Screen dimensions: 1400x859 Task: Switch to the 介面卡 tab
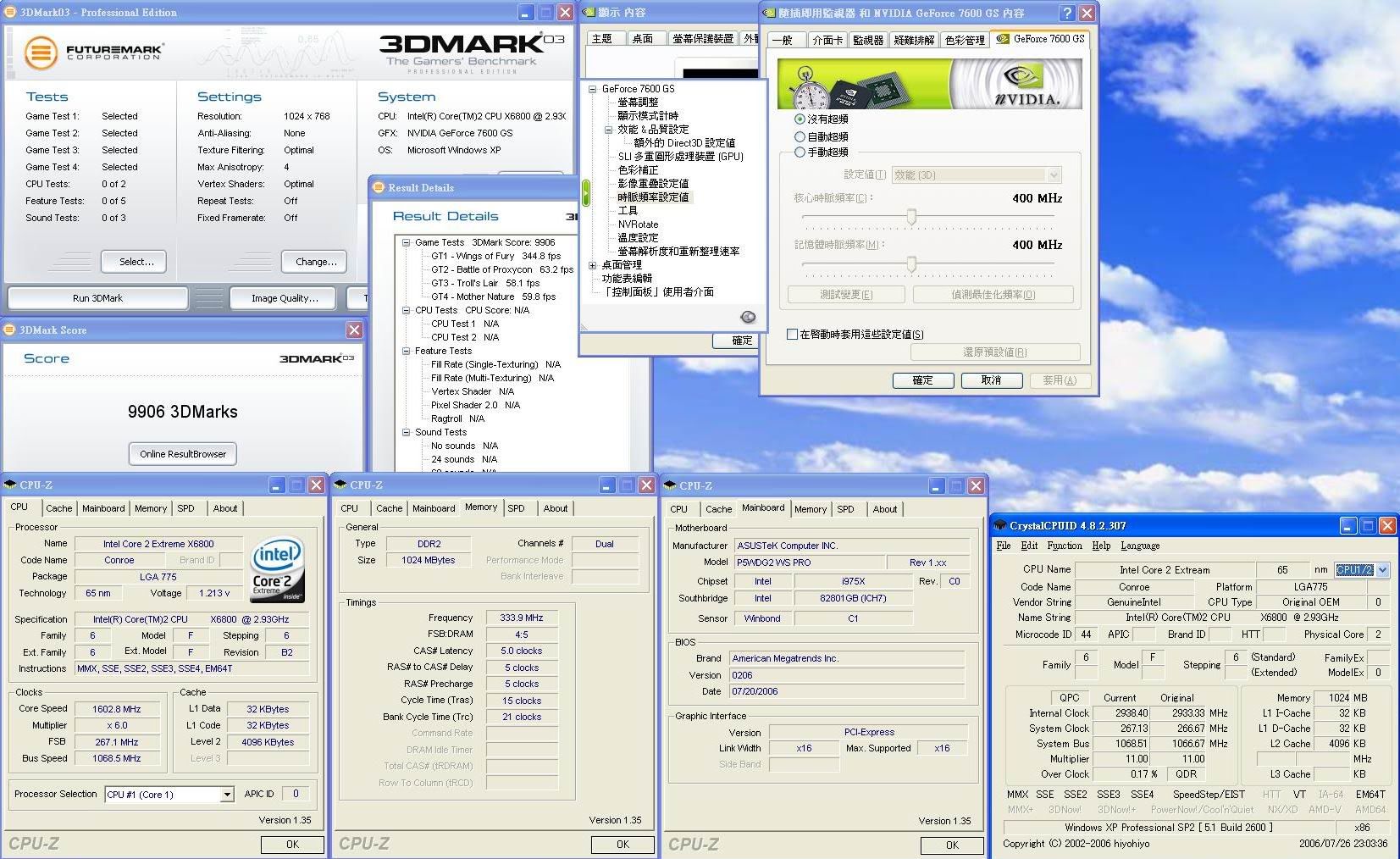coord(827,40)
